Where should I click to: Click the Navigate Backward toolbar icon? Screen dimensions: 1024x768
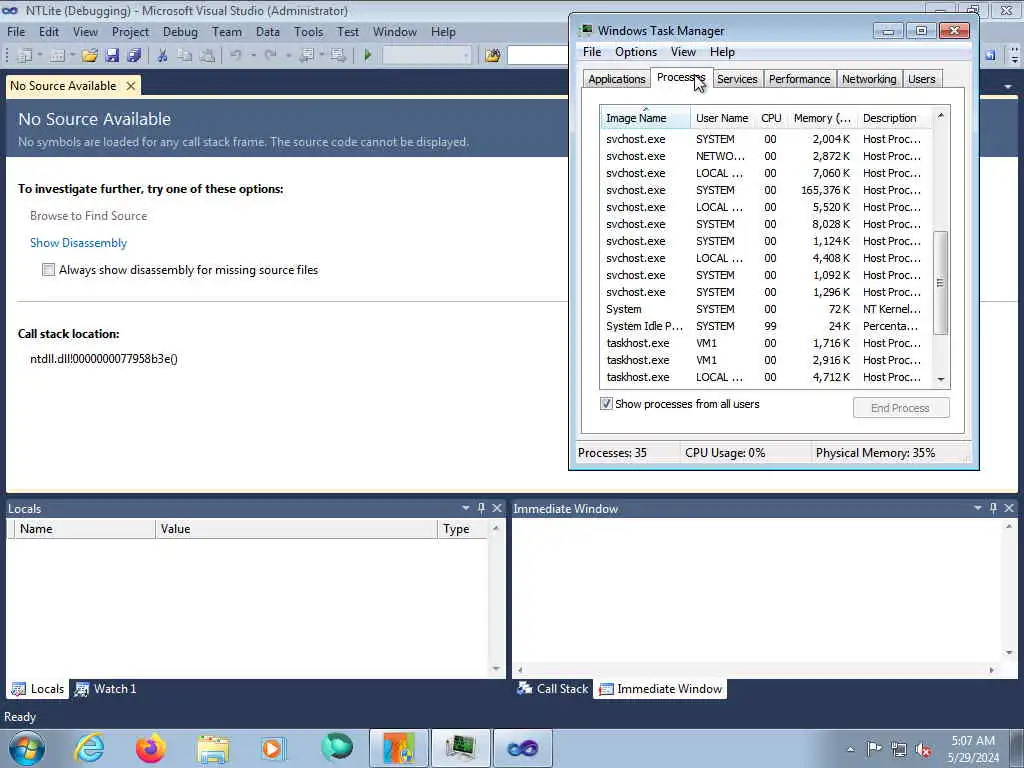[x=306, y=56]
